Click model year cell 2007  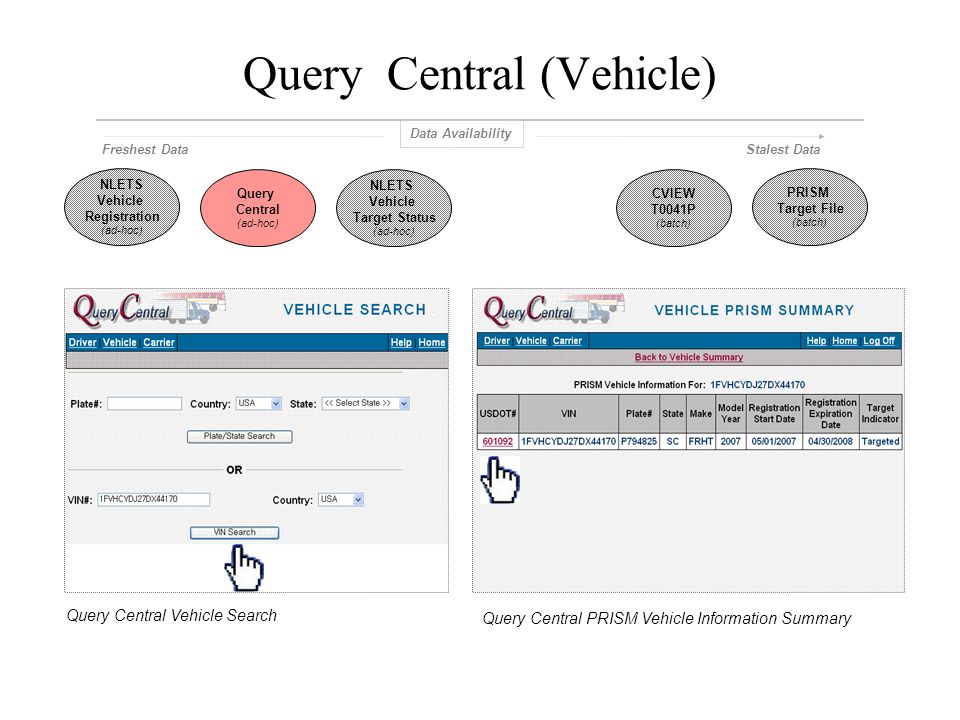730,441
